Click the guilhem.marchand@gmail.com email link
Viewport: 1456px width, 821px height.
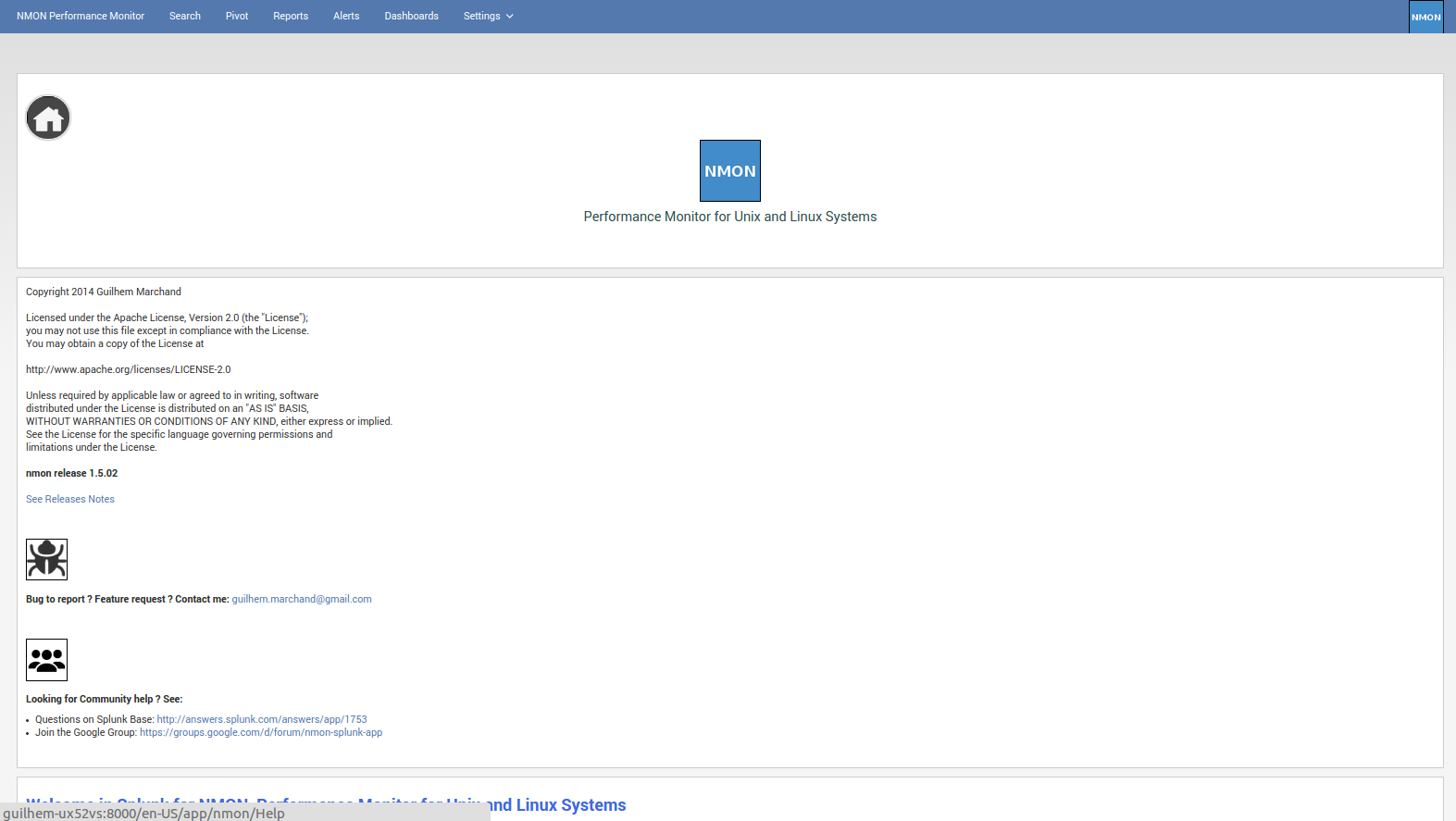(302, 599)
